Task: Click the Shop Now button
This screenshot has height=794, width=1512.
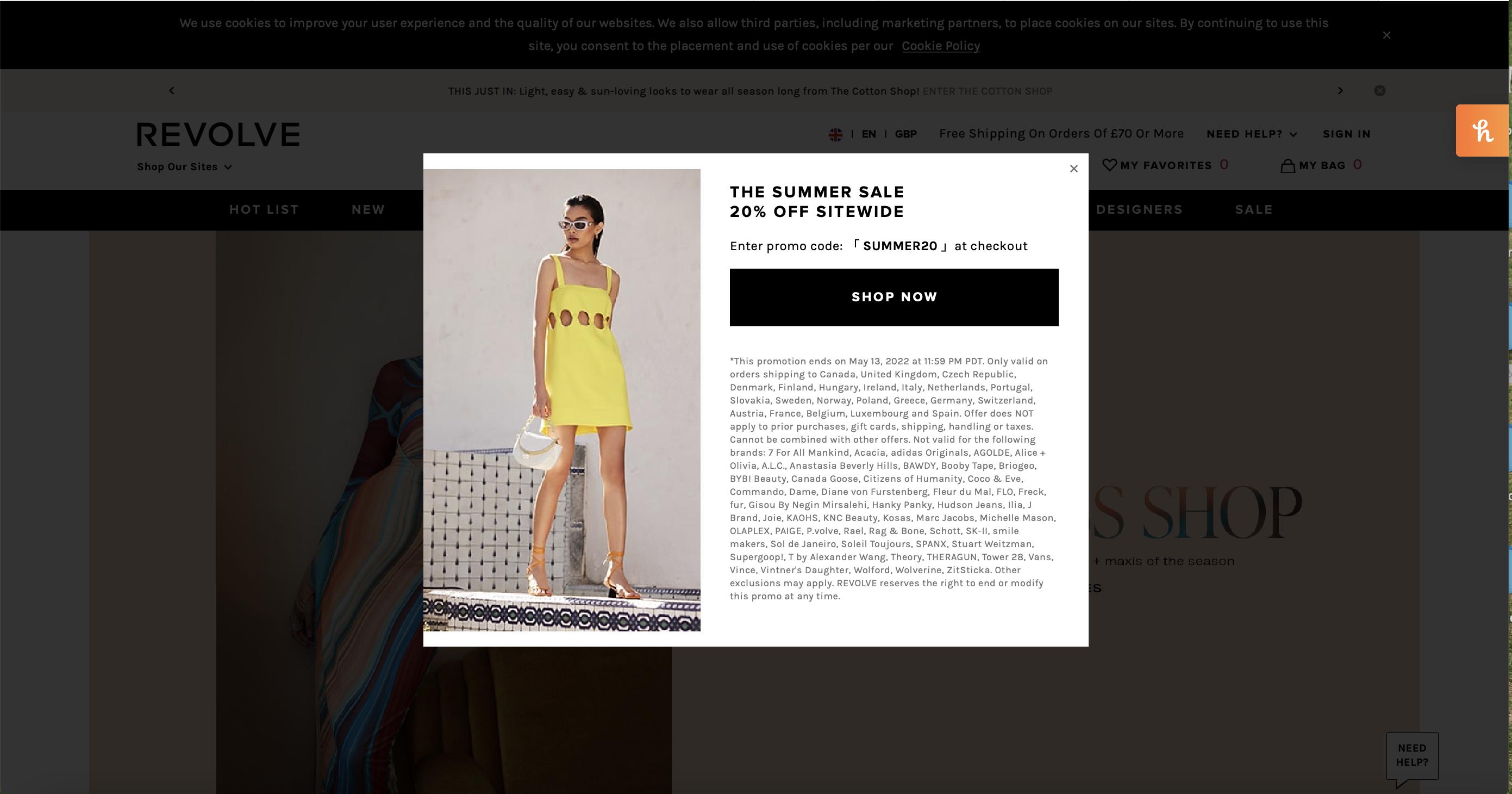Action: pos(894,297)
